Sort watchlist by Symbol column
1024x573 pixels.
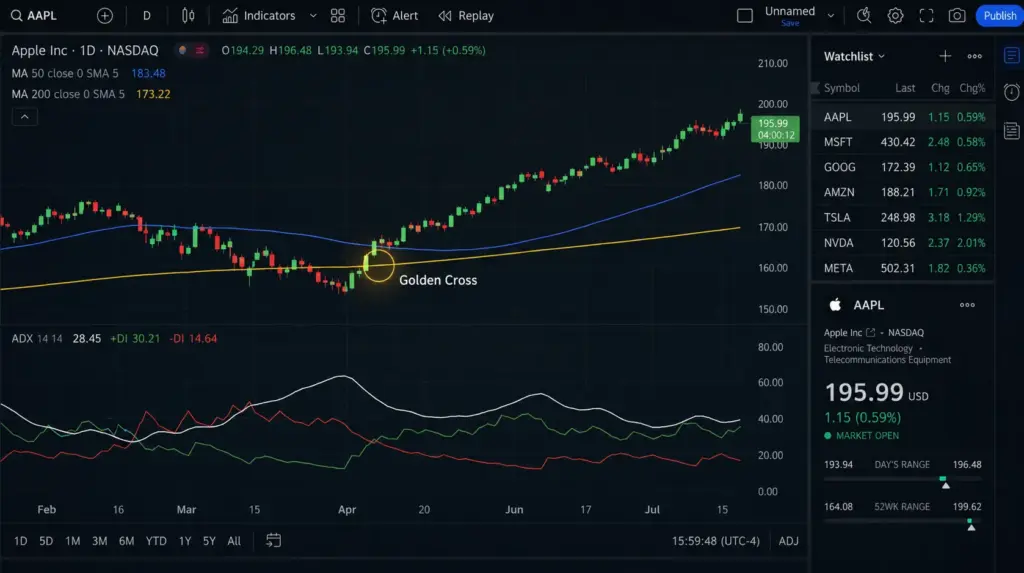(x=841, y=88)
